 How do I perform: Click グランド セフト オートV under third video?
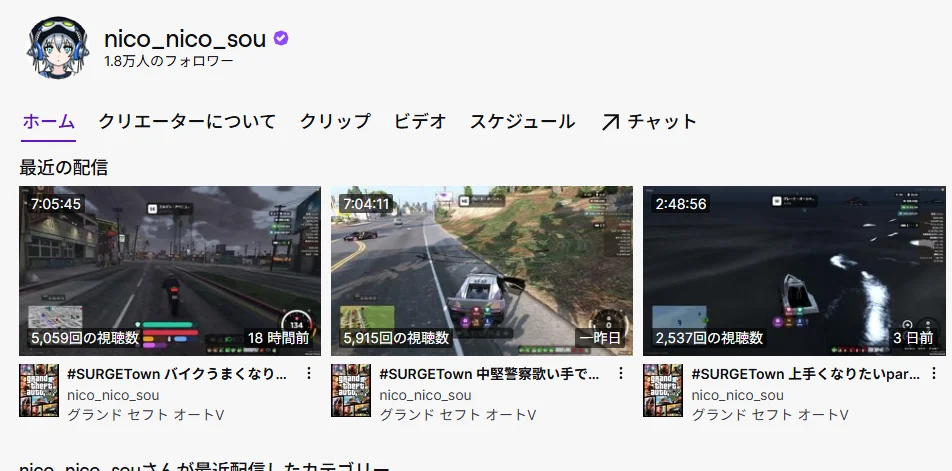tap(770, 415)
